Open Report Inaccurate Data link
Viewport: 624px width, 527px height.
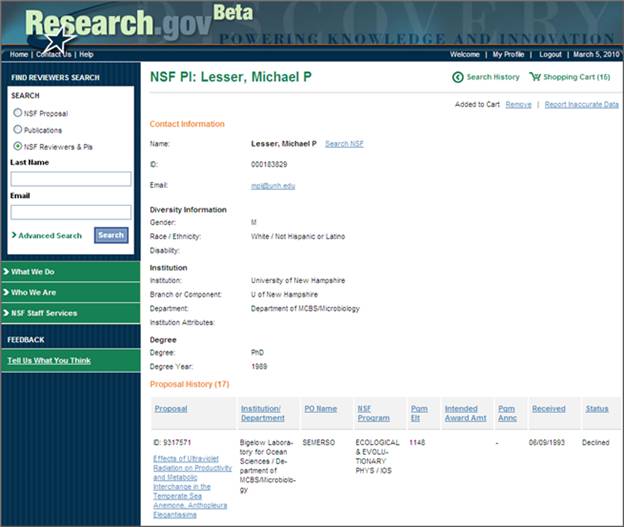tap(581, 104)
